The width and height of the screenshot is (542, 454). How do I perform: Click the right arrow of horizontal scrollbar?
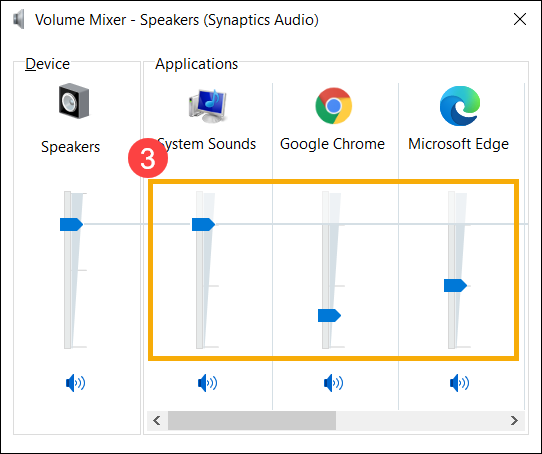514,420
